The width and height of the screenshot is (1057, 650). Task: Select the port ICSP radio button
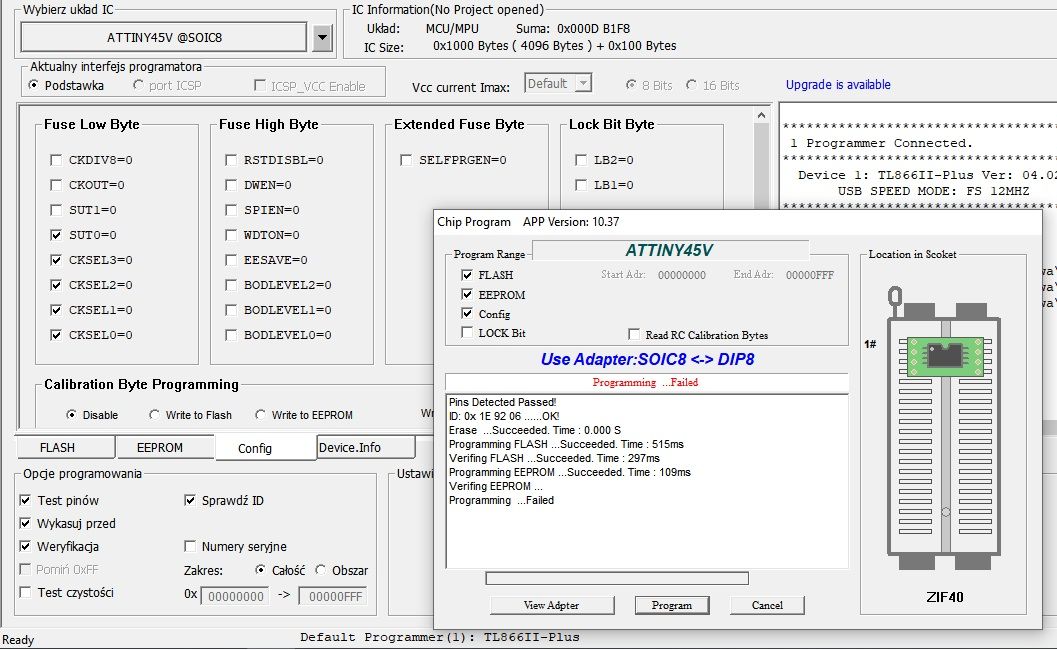[x=138, y=85]
